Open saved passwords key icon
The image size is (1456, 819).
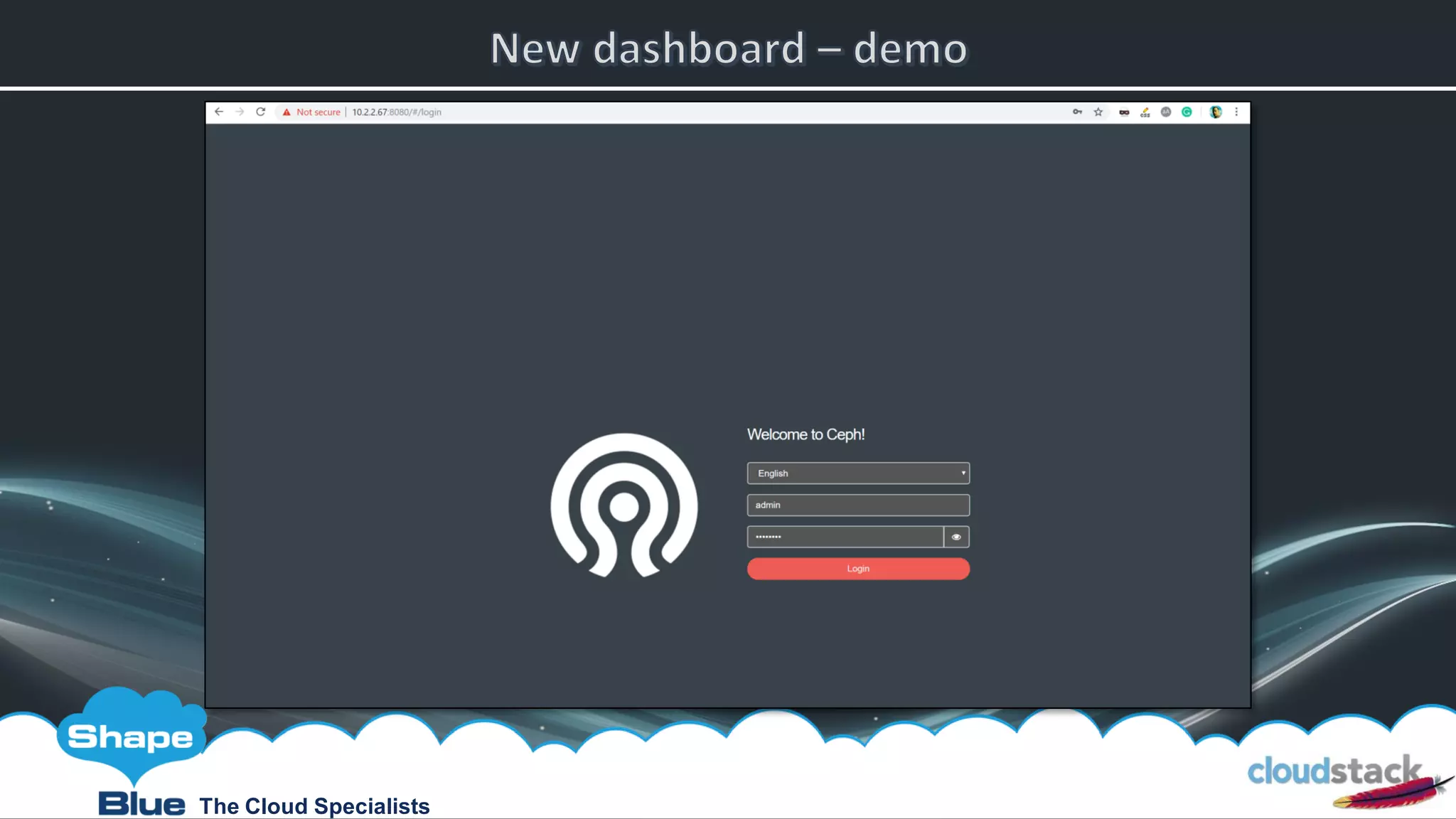1077,112
